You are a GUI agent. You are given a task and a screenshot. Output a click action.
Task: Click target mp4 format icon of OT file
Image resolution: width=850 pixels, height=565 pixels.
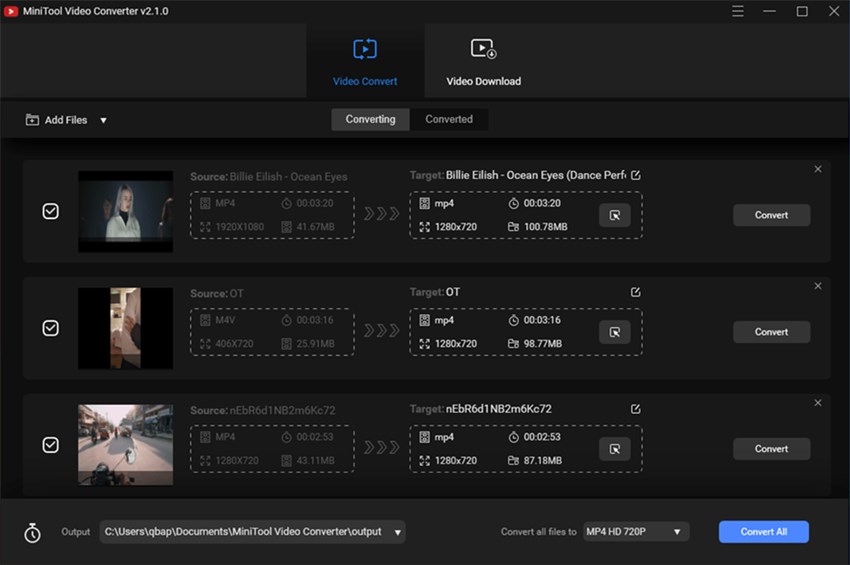pyautogui.click(x=424, y=320)
